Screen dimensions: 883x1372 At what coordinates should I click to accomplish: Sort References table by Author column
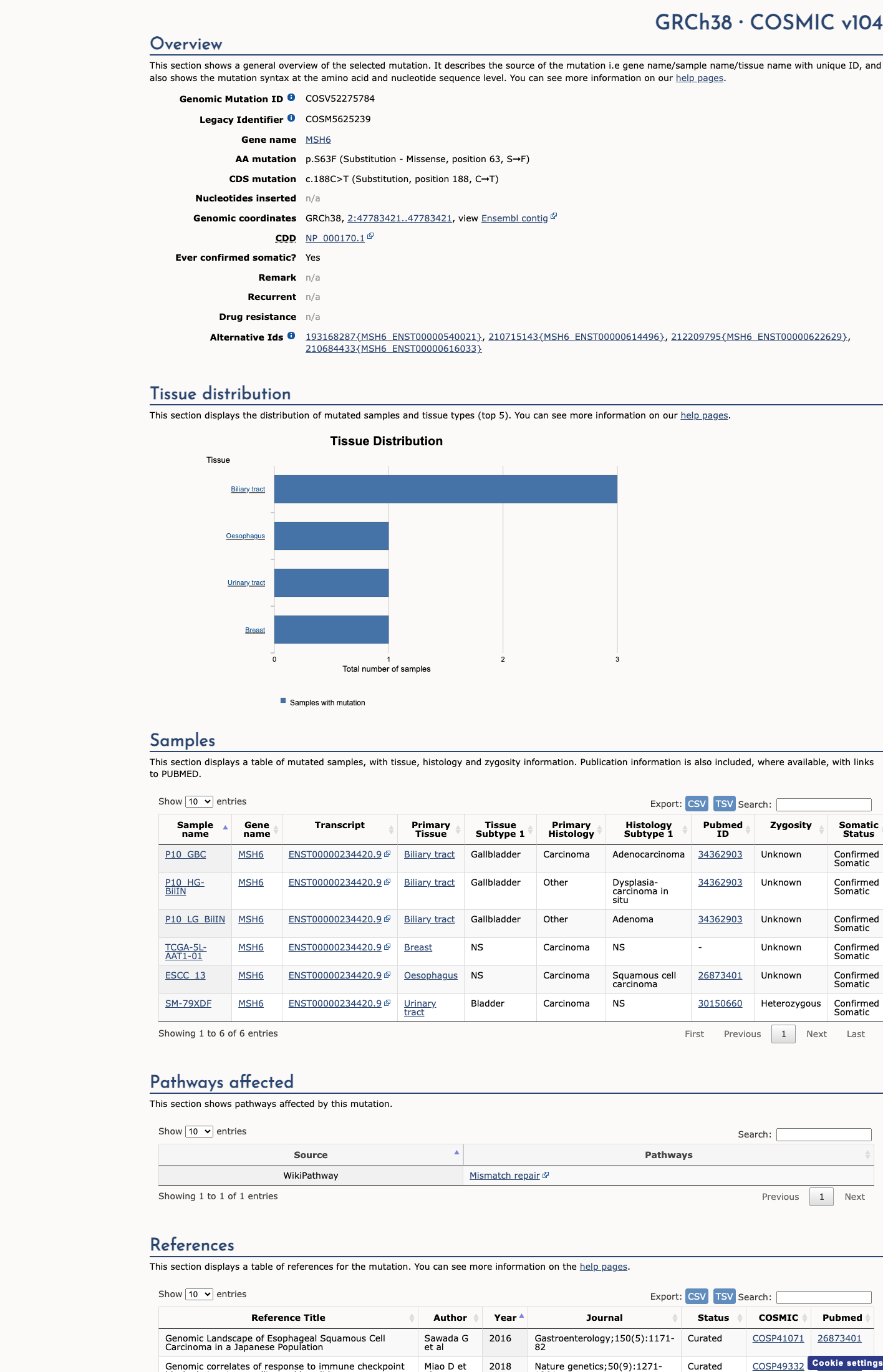pyautogui.click(x=450, y=1318)
